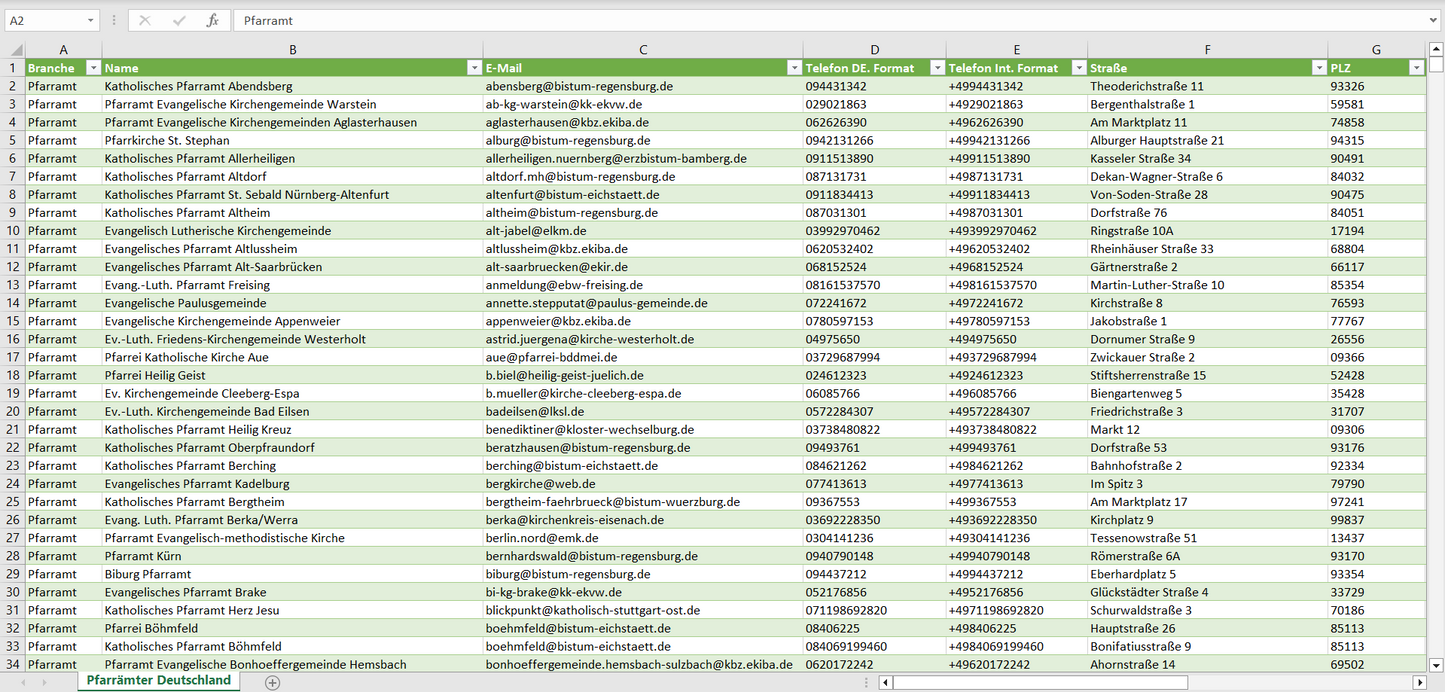Open the Branche column filter dropdown
Viewport: 1445px width, 692px height.
[93, 68]
